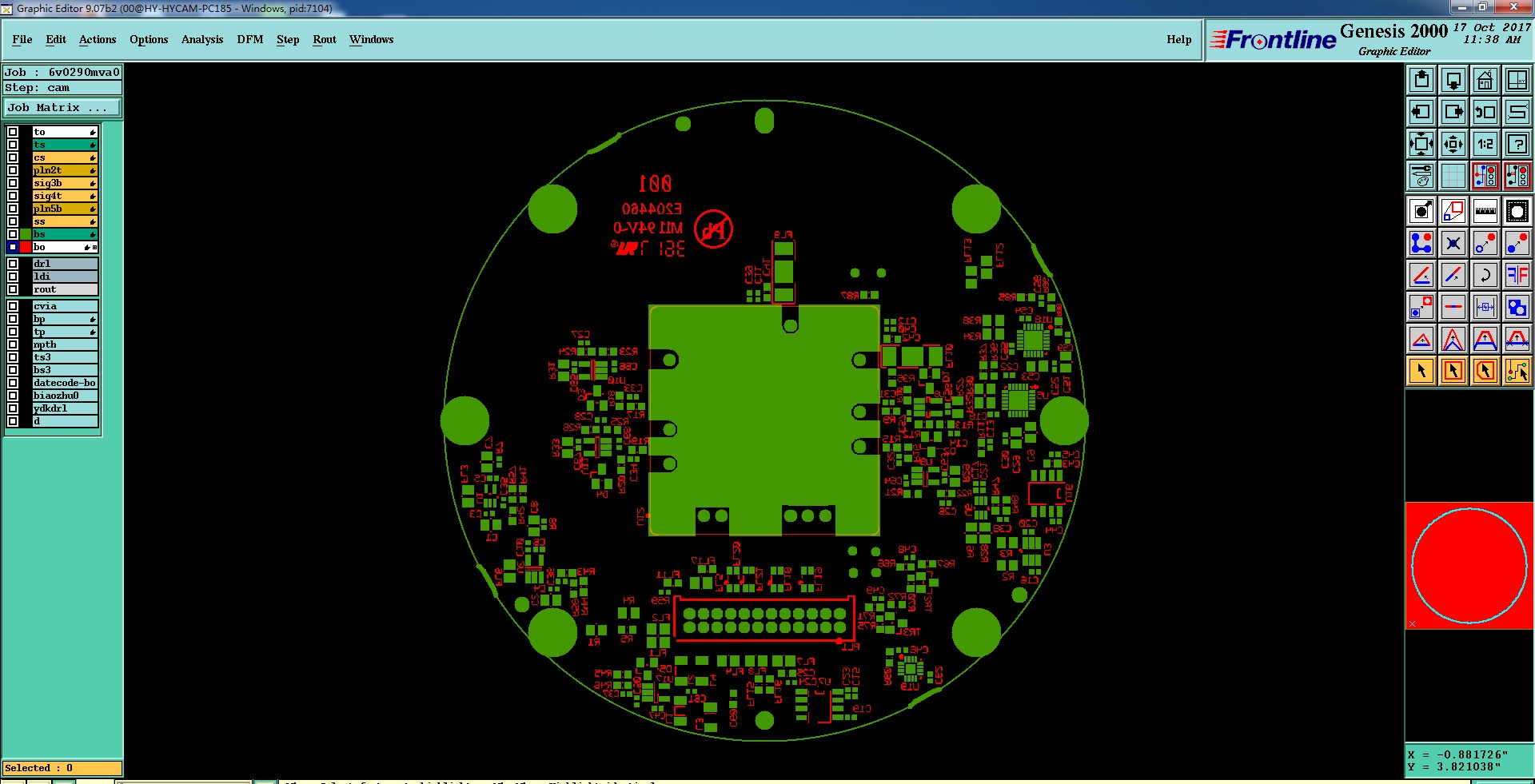Click the red overview thumbnail panel
1535x784 pixels.
(x=1469, y=566)
